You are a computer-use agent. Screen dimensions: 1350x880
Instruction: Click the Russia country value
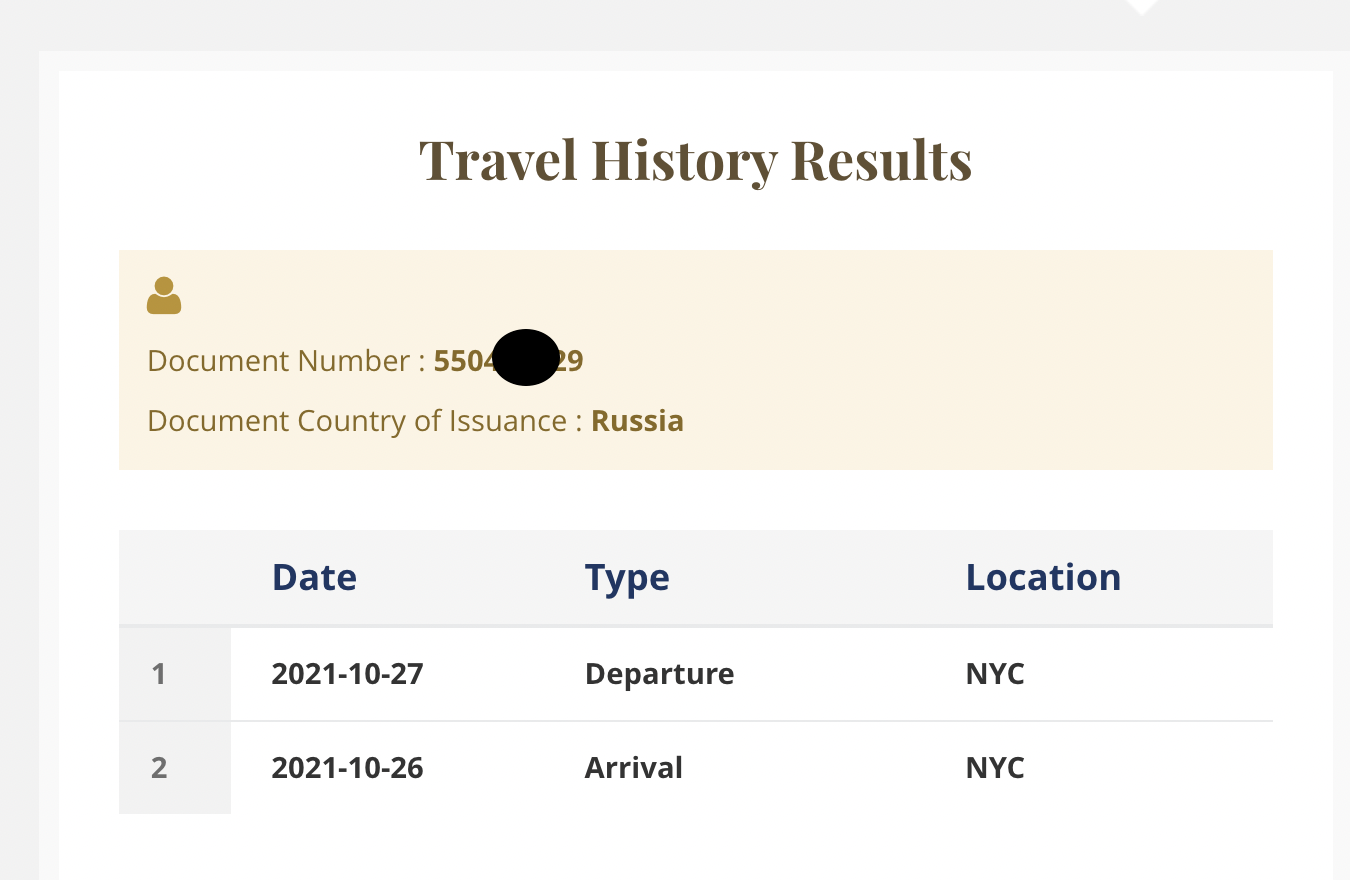[x=638, y=421]
